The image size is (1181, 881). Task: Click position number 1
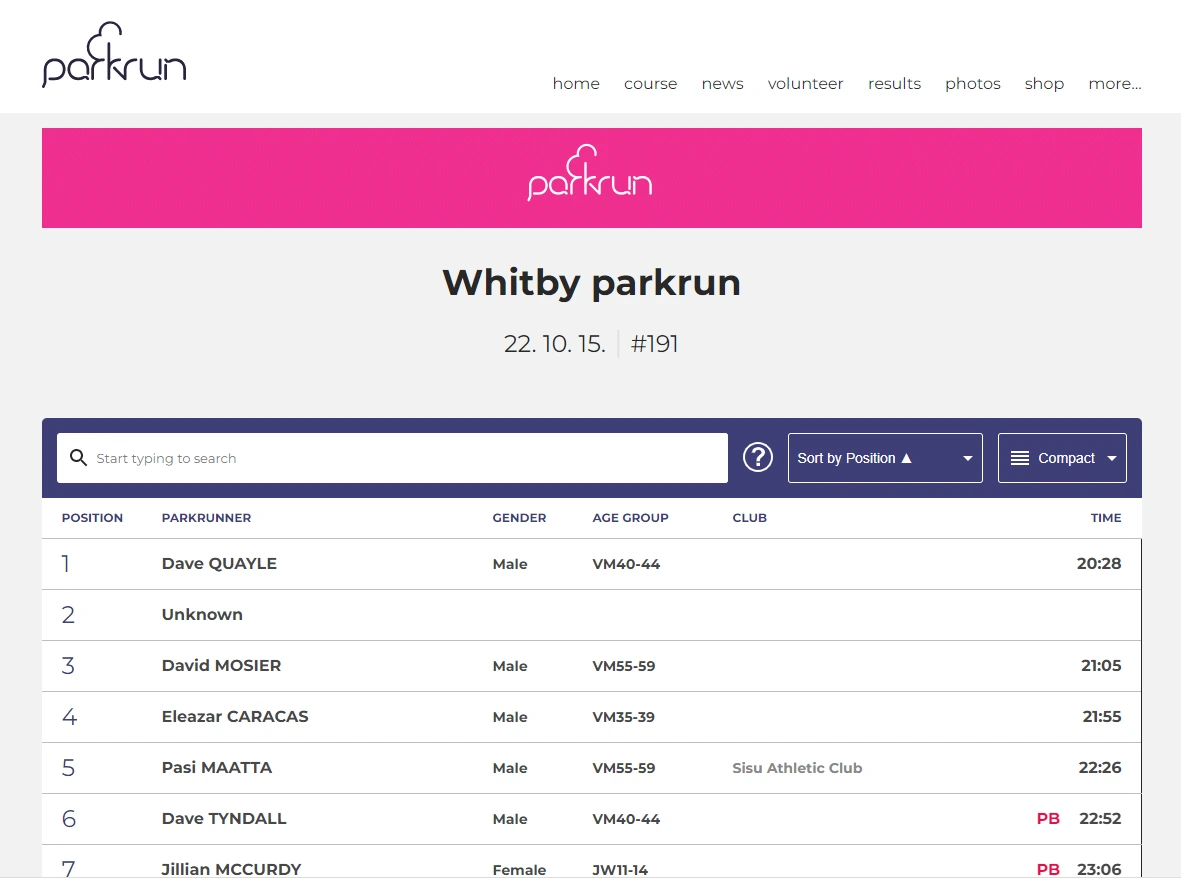tap(66, 563)
